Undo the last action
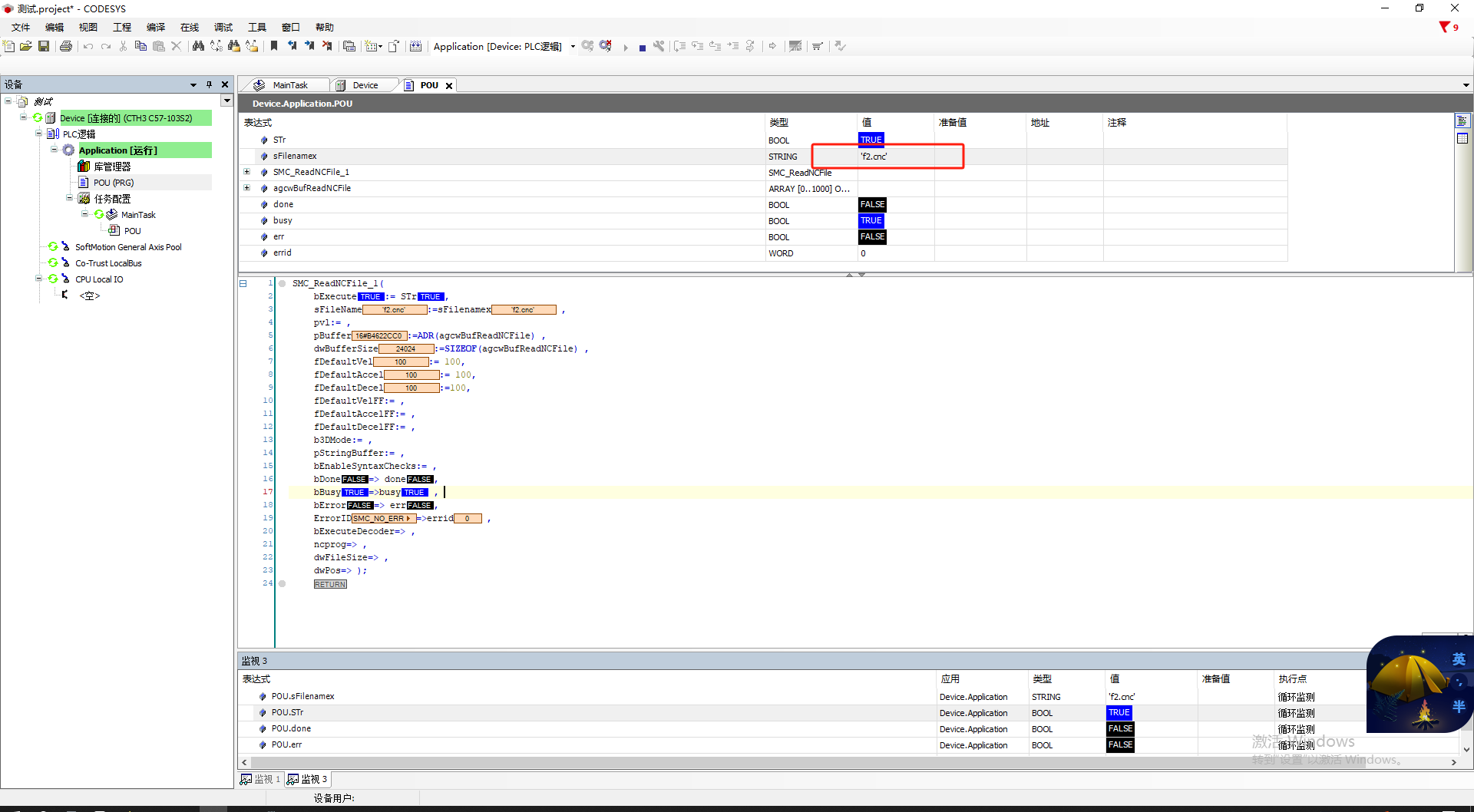Screen dimensions: 1474x812 click(88, 46)
